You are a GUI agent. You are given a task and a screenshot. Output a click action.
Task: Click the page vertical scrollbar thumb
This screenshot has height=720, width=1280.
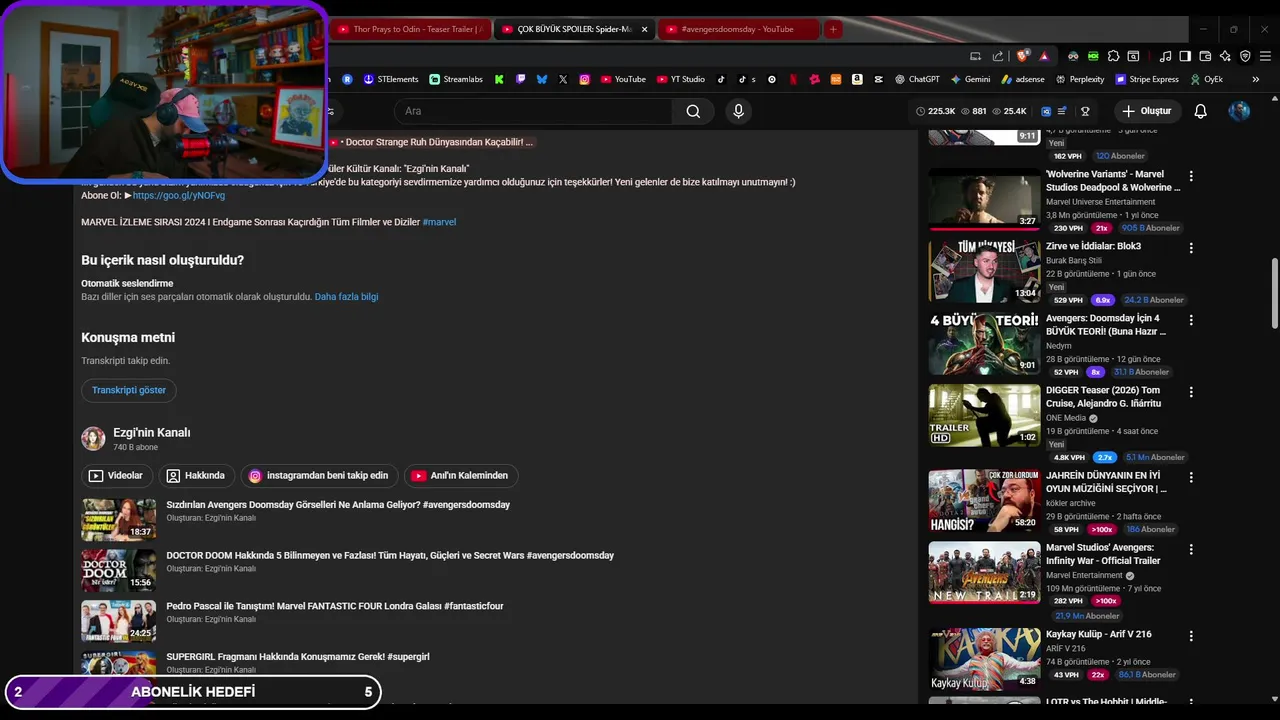[1274, 293]
